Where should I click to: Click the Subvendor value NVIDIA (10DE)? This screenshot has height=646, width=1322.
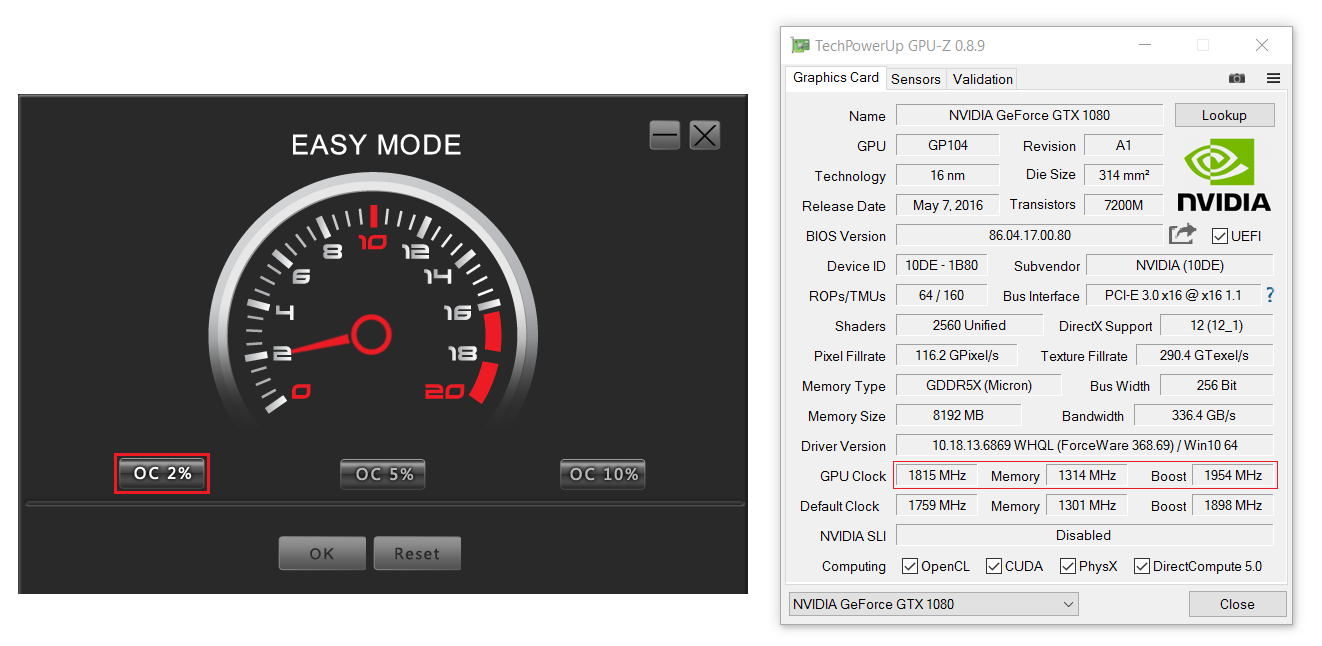click(1179, 265)
